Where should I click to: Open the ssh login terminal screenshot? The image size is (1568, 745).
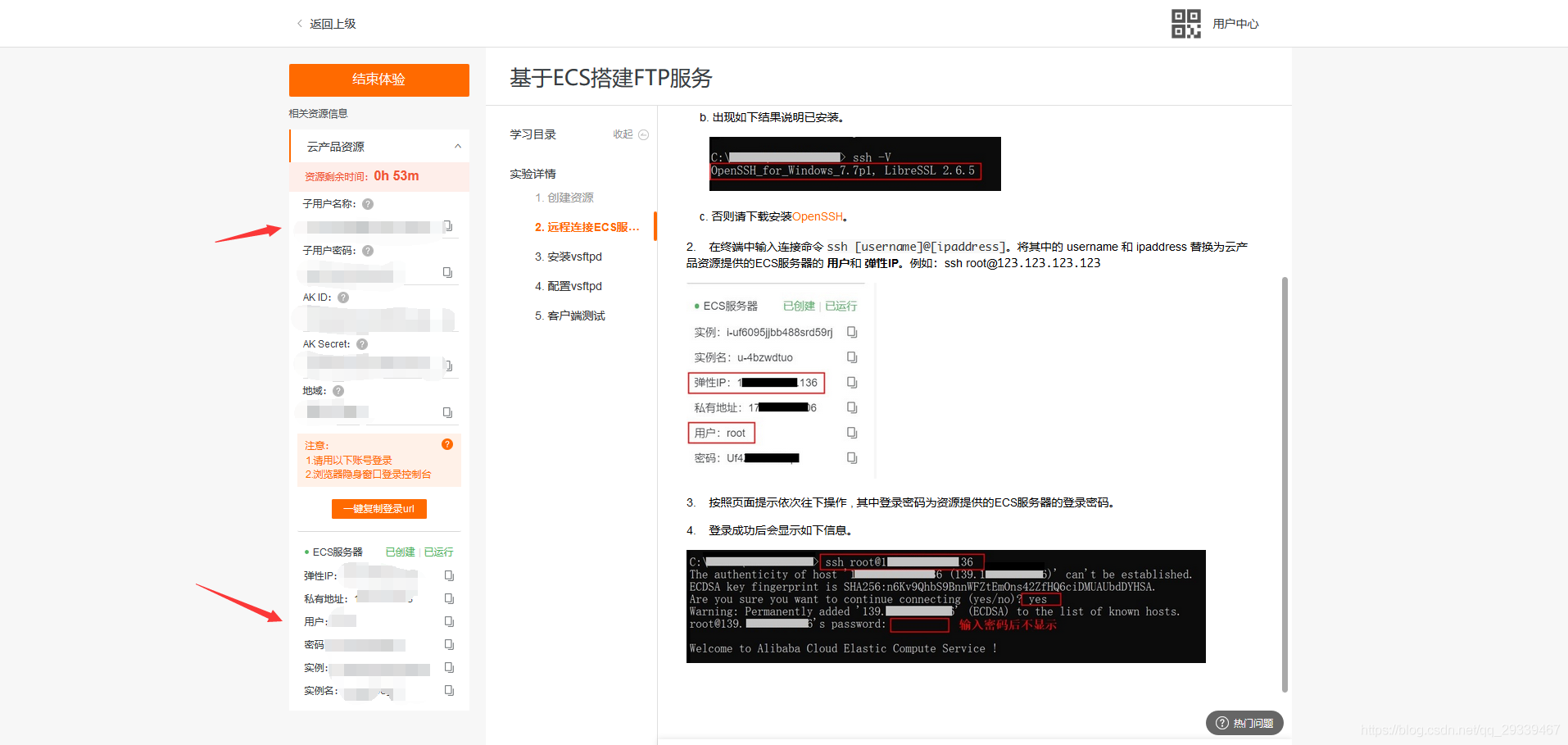pos(946,606)
